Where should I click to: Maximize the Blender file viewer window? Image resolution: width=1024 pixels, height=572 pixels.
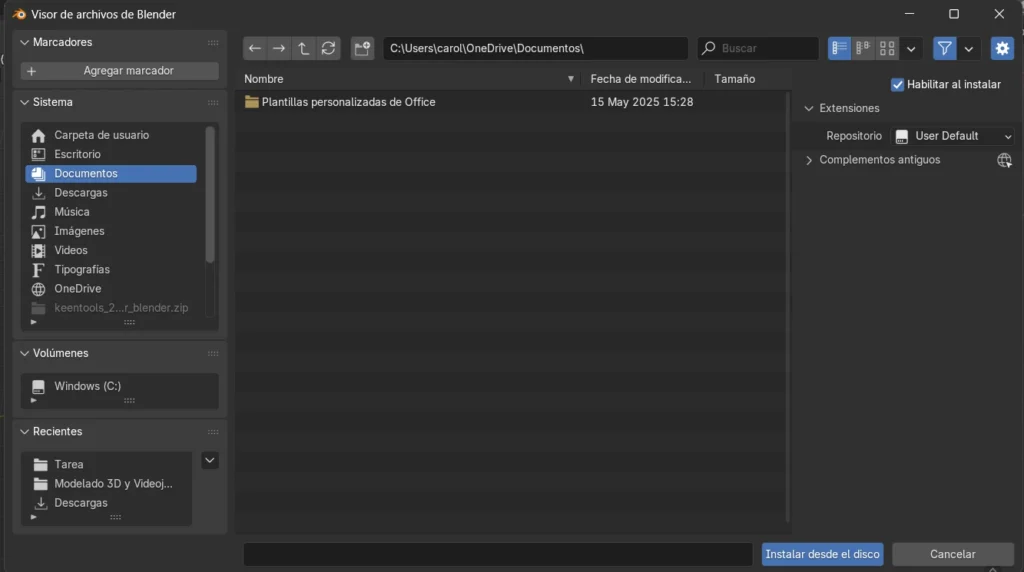click(954, 14)
